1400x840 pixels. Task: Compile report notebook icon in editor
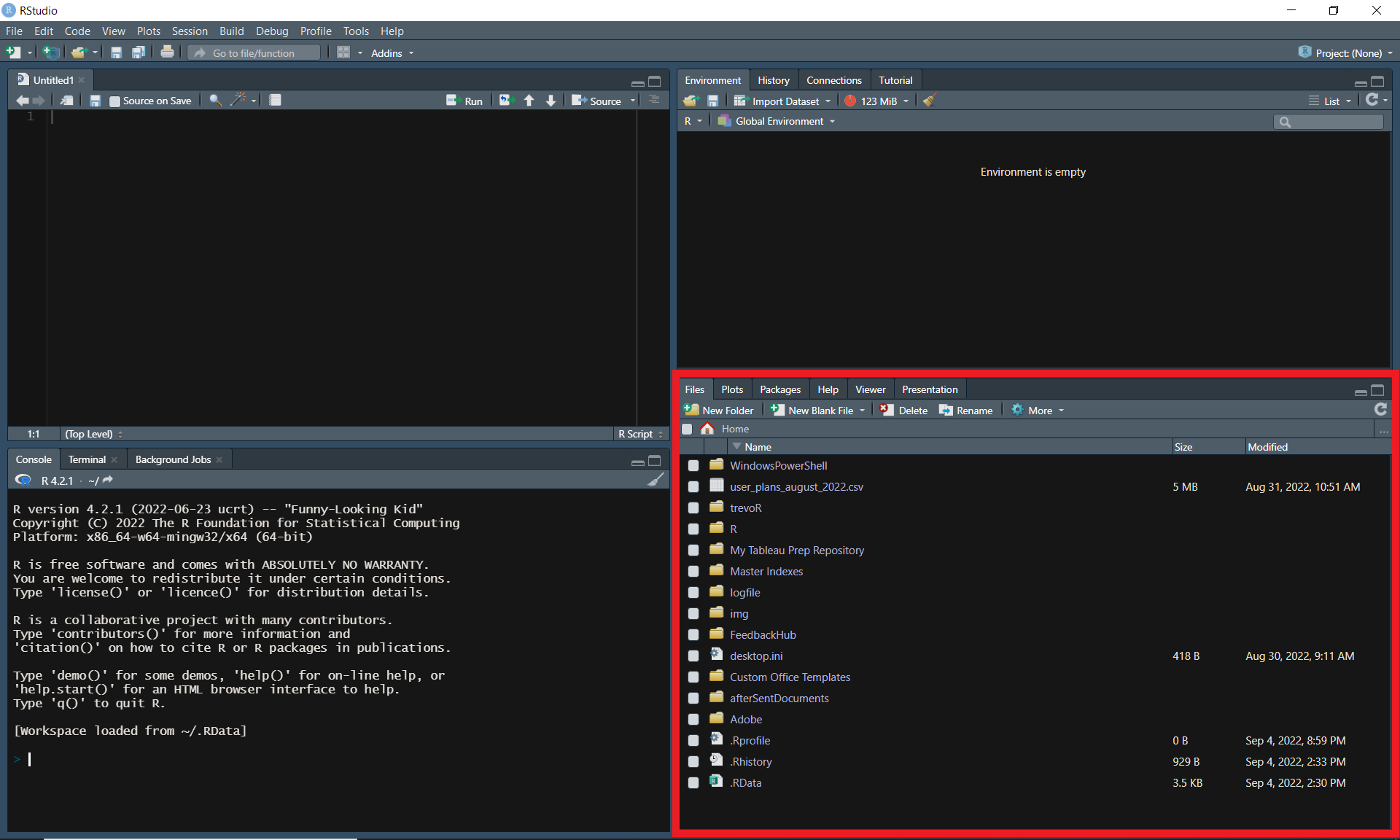pyautogui.click(x=275, y=100)
